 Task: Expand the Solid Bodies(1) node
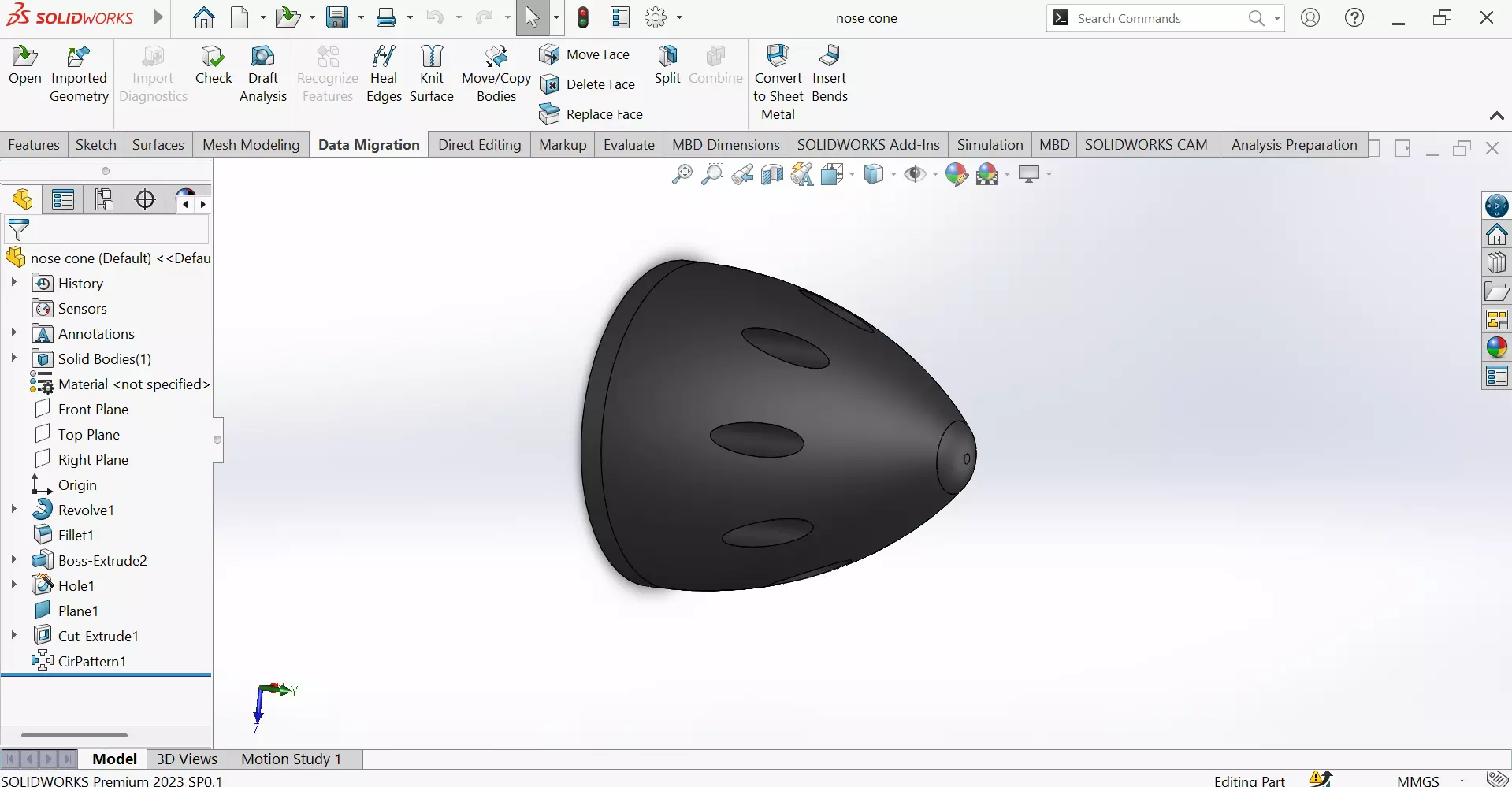coord(13,358)
